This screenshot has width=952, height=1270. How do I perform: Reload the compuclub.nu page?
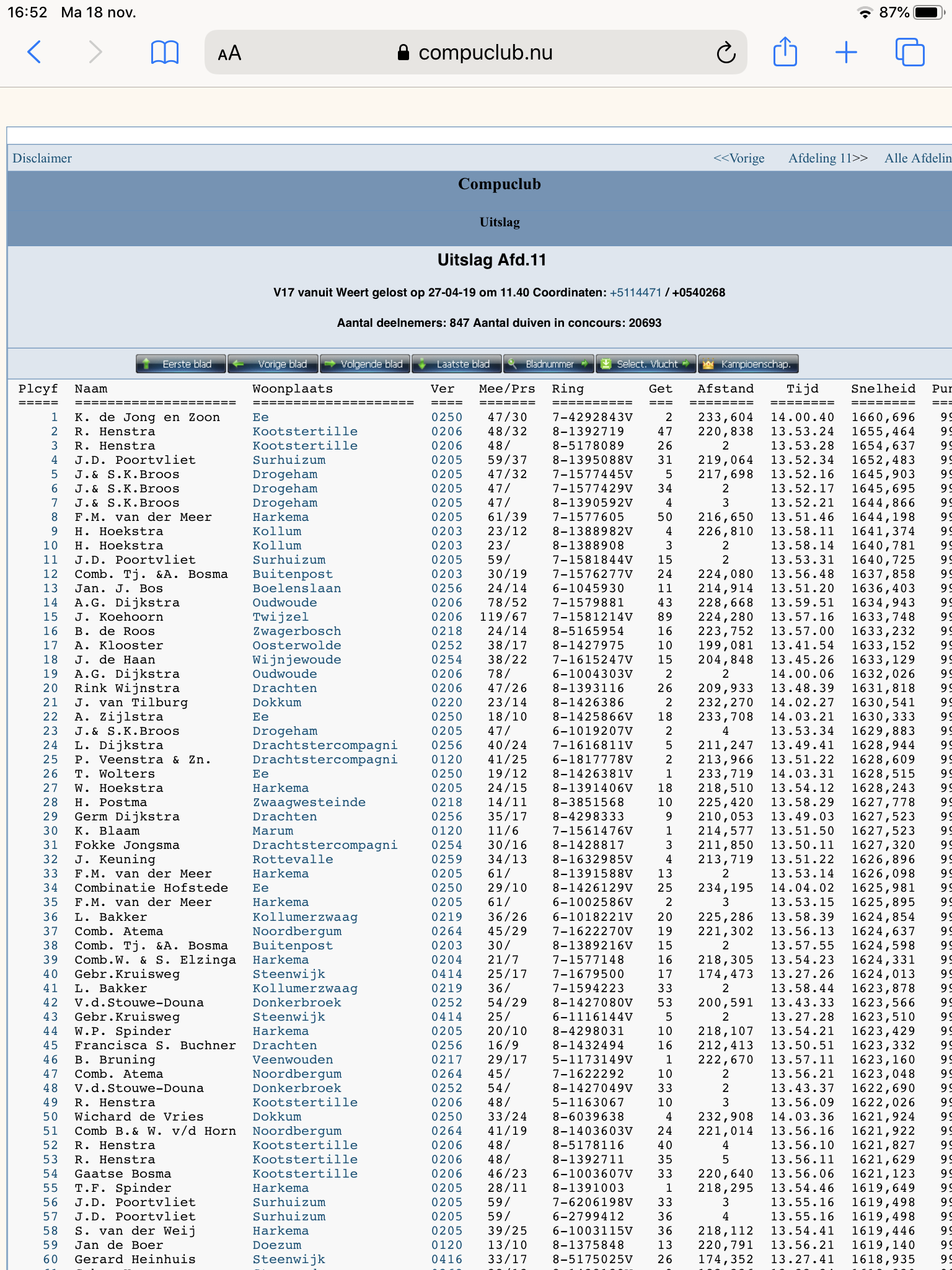tap(726, 53)
